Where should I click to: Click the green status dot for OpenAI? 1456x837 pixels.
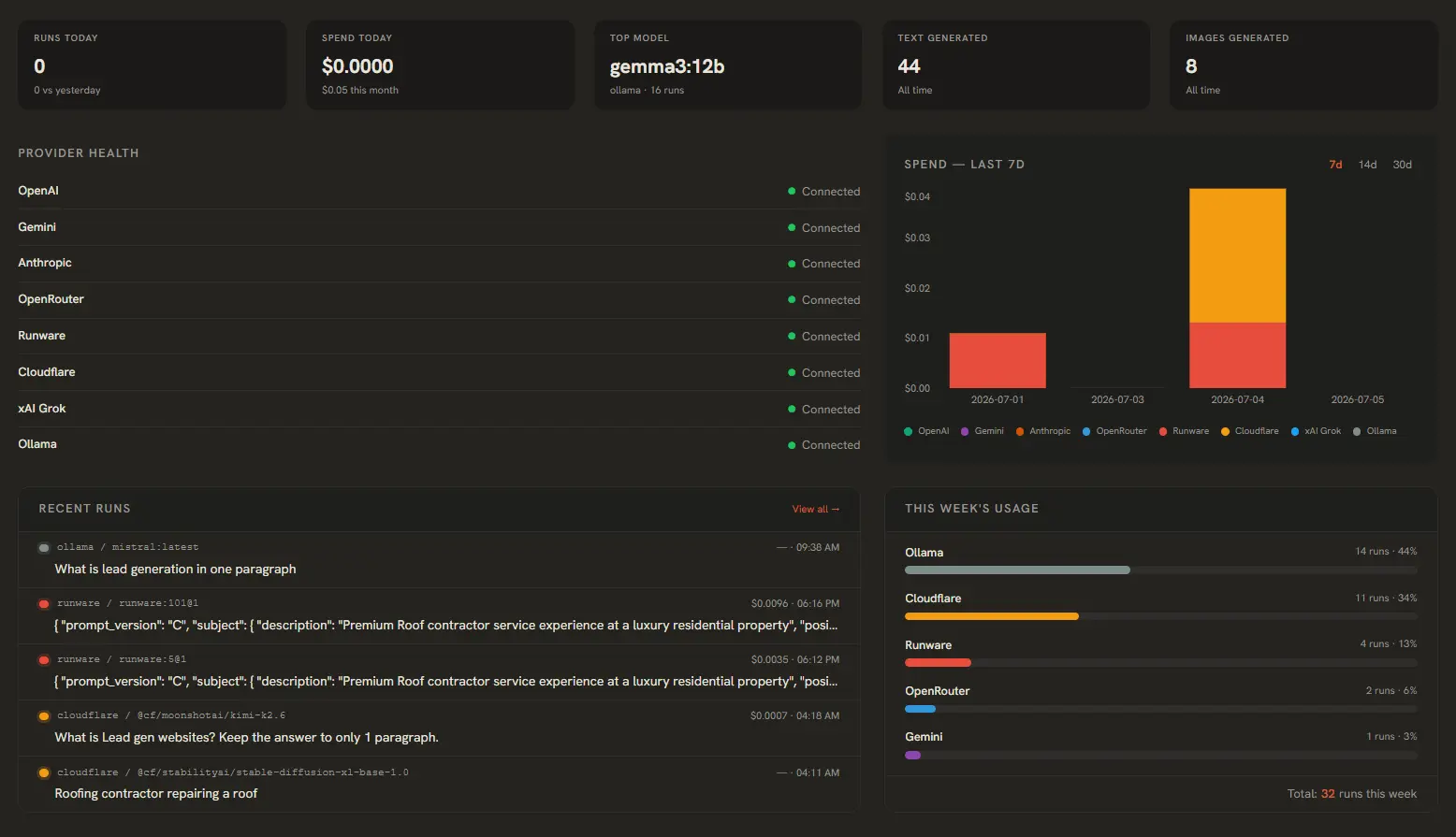(792, 192)
